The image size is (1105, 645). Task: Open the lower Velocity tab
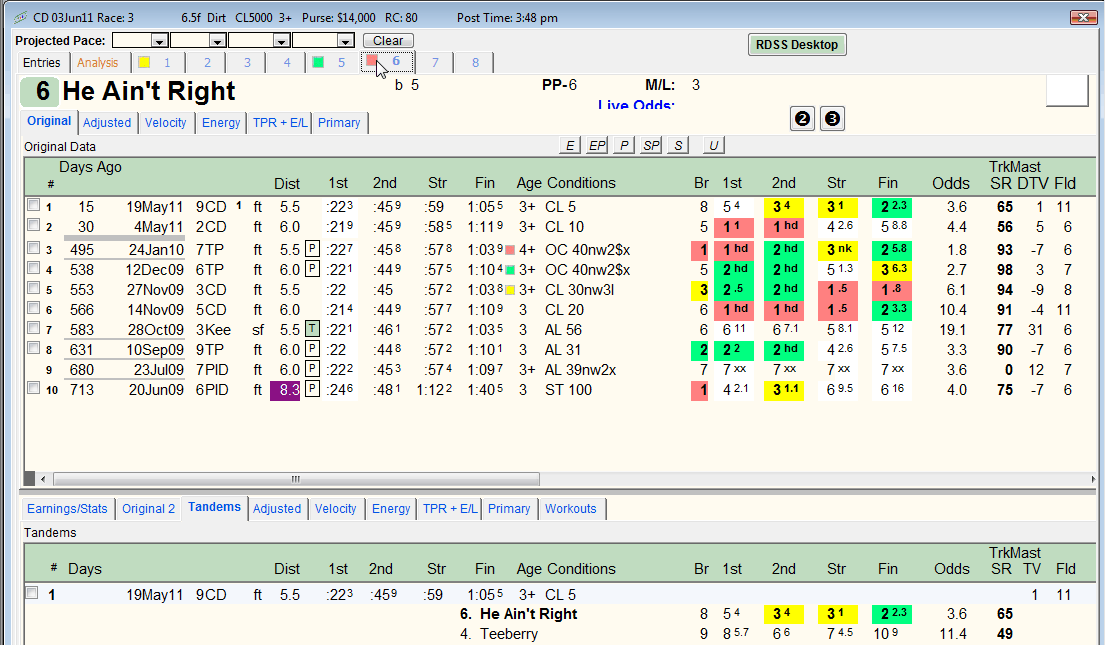[x=335, y=509]
